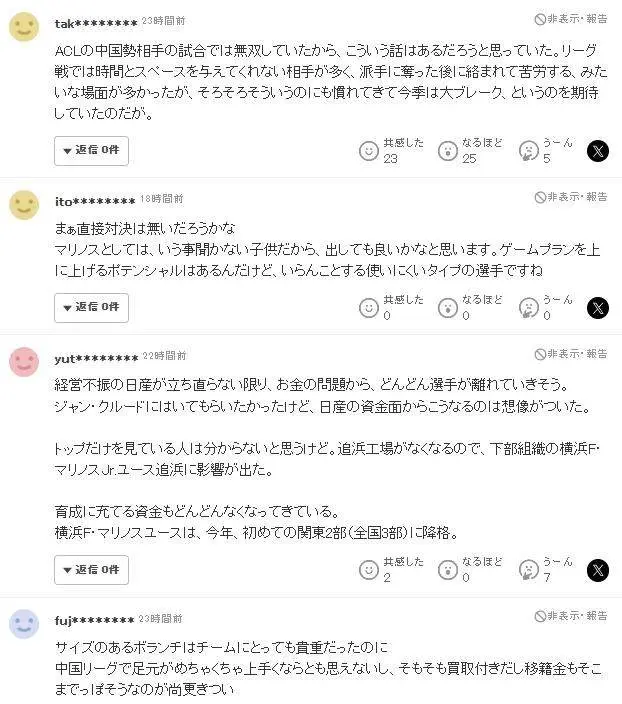
Task: Expand replies dropdown on ito's comment
Action: [91, 307]
